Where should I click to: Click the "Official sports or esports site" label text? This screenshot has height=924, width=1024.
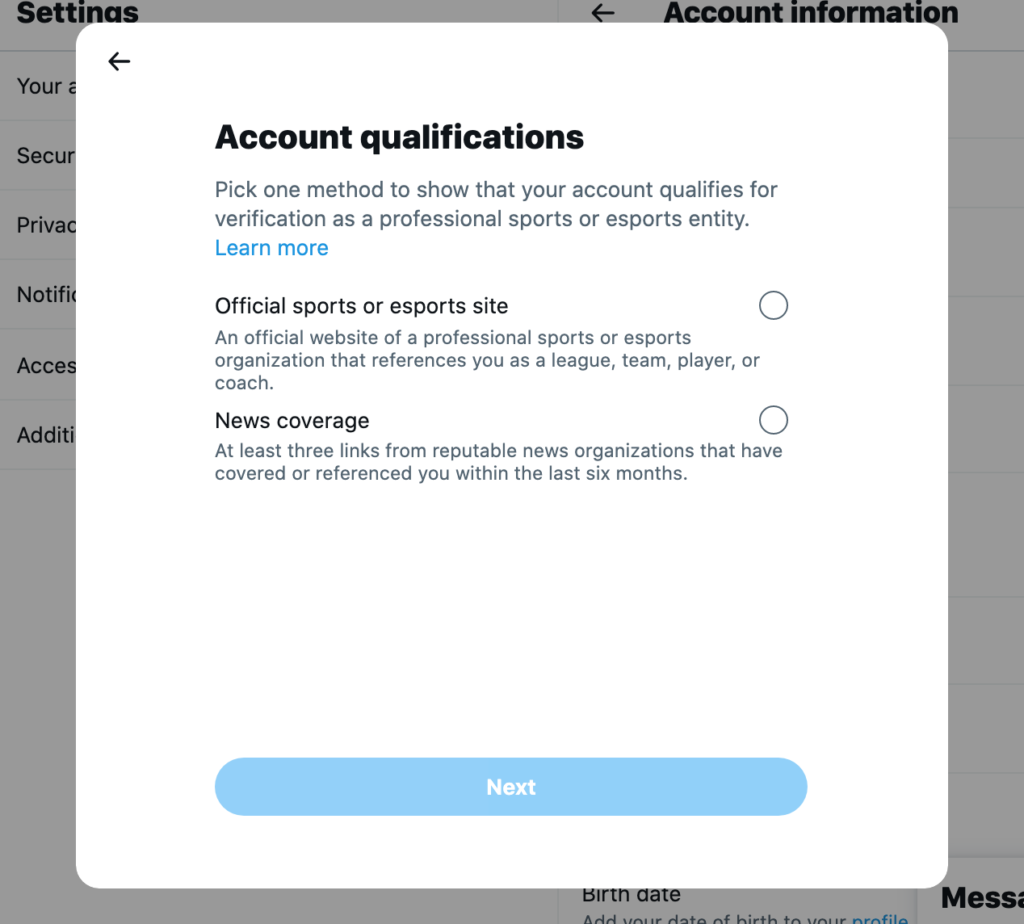[x=361, y=306]
